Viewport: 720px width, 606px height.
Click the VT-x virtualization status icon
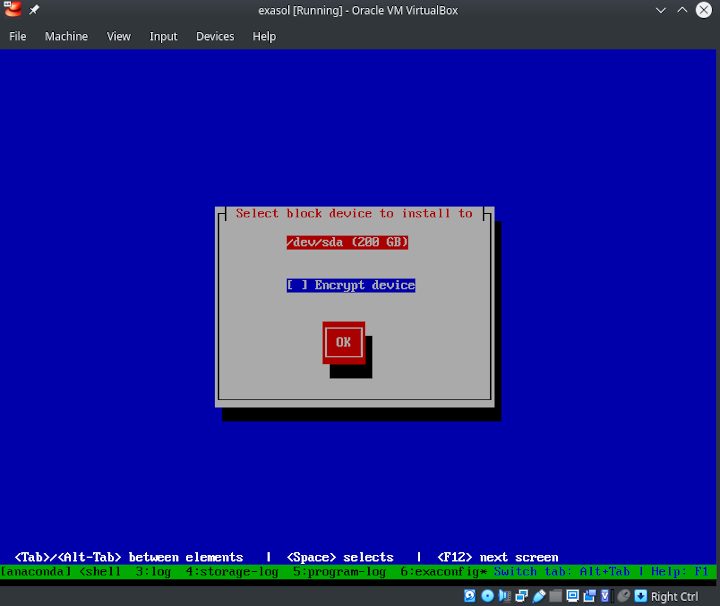(x=606, y=596)
